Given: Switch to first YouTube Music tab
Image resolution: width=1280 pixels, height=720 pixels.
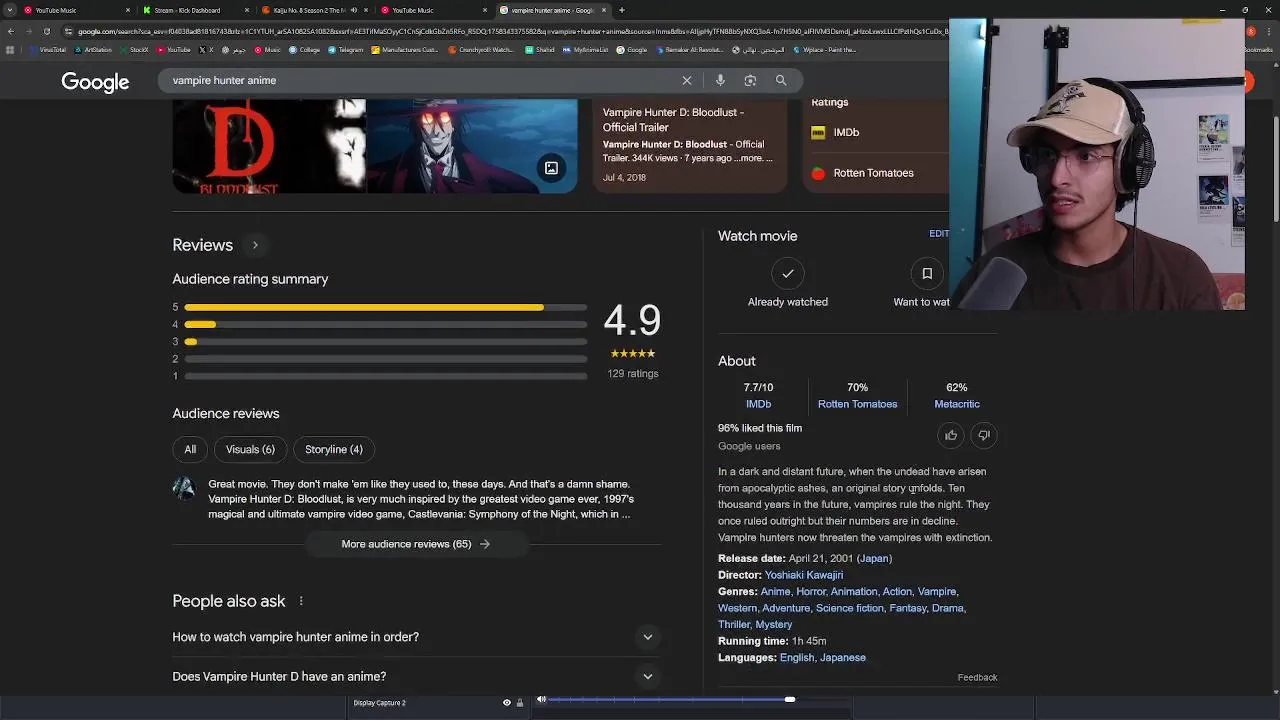Looking at the screenshot, I should point(76,10).
